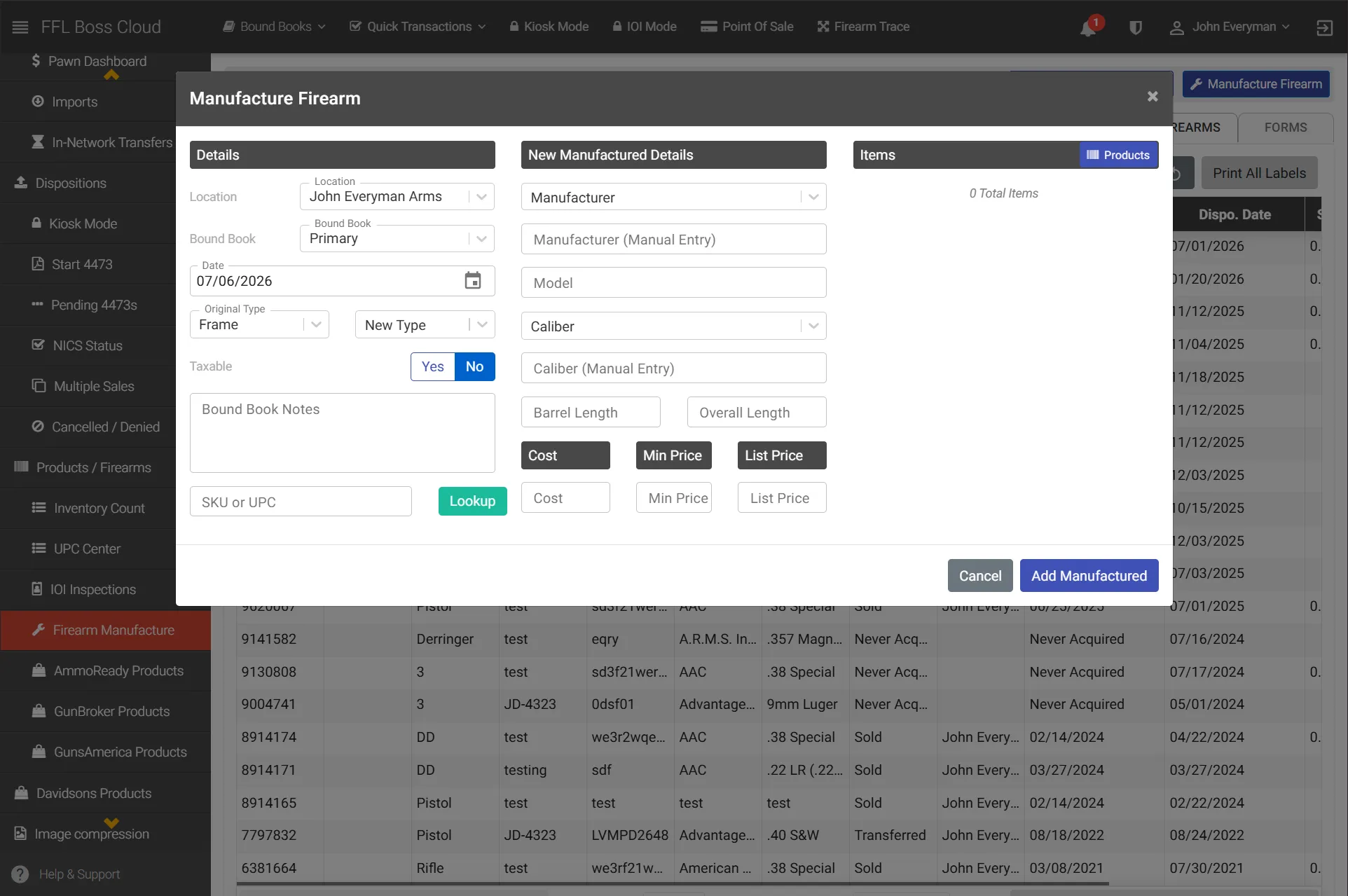Click the SKU or UPC input field

pyautogui.click(x=301, y=502)
